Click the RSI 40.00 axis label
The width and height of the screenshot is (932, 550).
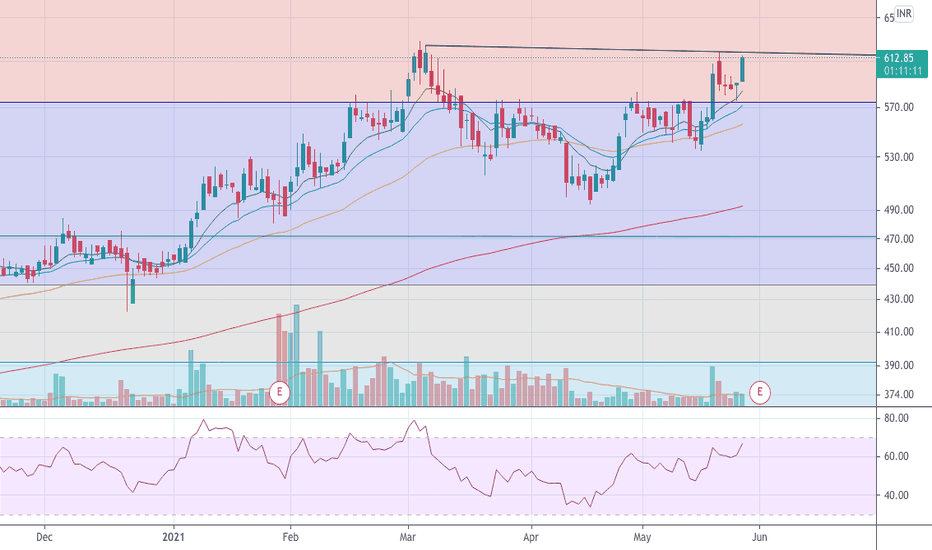(896, 495)
